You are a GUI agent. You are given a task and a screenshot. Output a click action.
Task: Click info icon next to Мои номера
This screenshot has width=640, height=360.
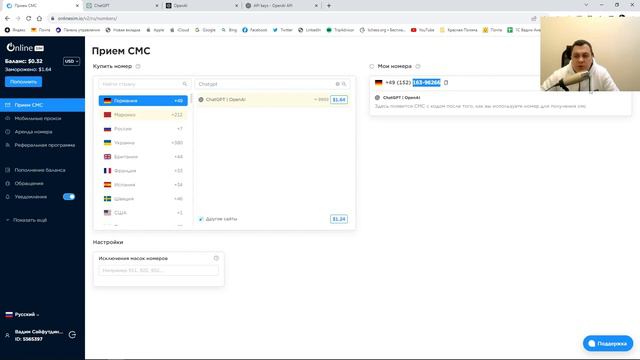tap(418, 66)
